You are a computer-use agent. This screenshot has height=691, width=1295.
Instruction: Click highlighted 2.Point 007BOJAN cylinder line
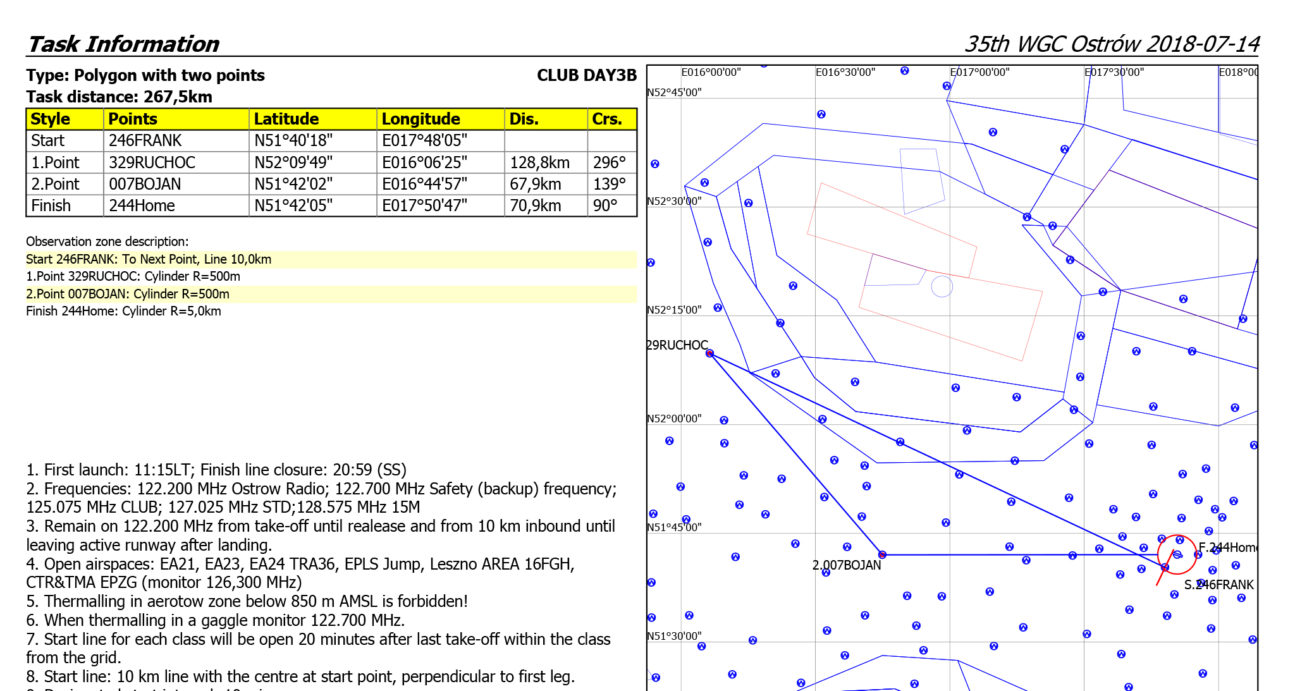pyautogui.click(x=128, y=294)
